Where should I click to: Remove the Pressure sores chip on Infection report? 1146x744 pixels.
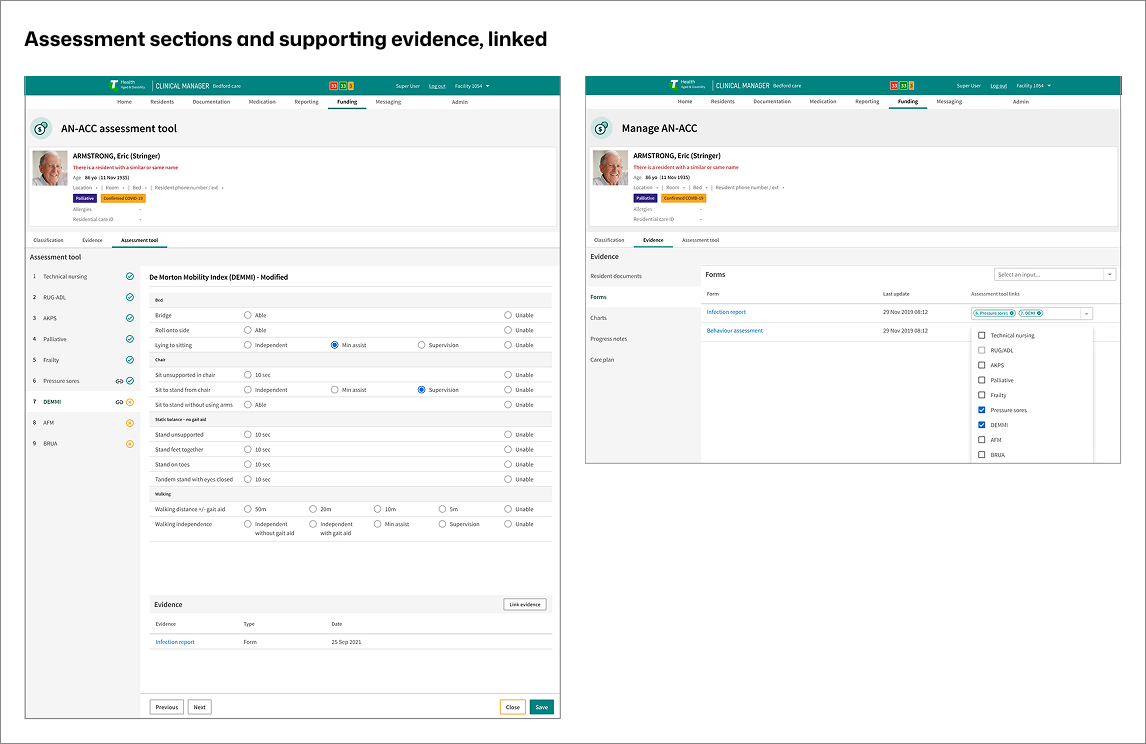coord(1011,313)
